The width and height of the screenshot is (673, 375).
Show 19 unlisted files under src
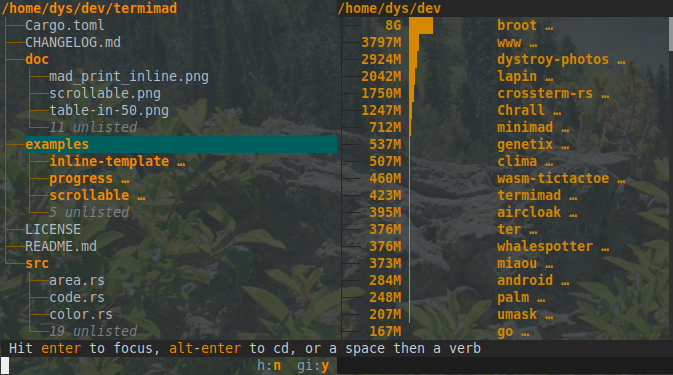click(x=93, y=331)
